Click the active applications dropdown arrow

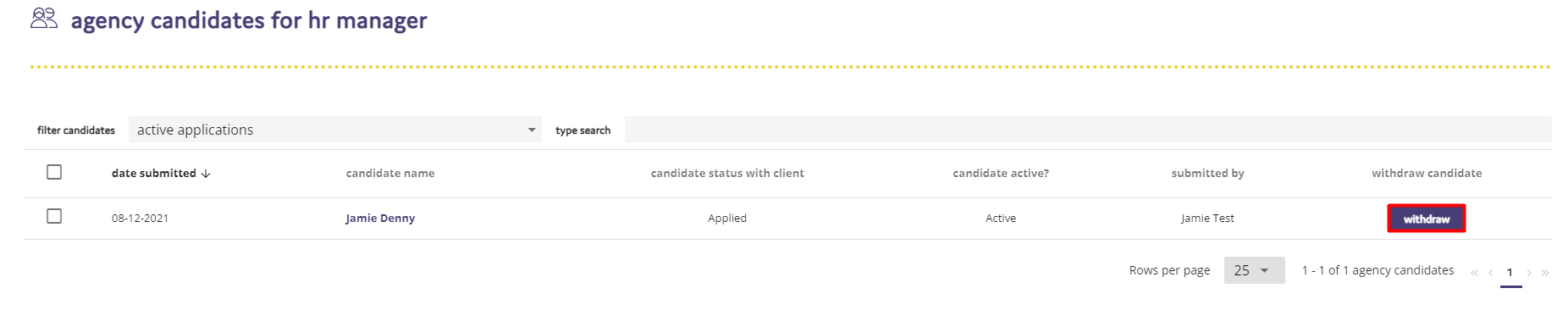(x=532, y=130)
